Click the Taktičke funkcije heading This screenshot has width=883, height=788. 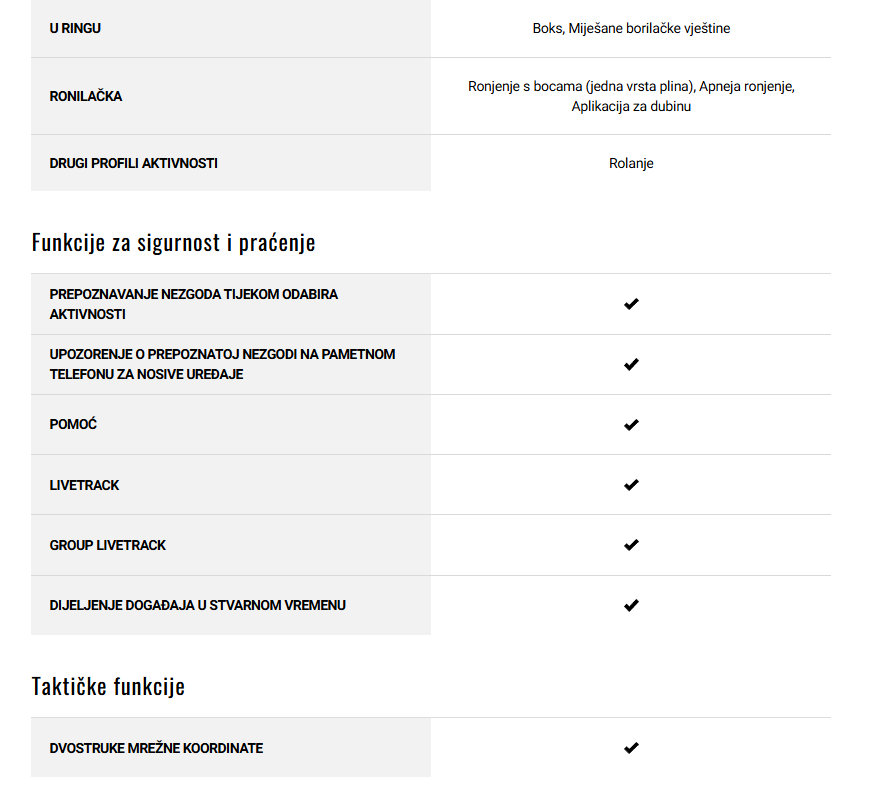(x=108, y=686)
